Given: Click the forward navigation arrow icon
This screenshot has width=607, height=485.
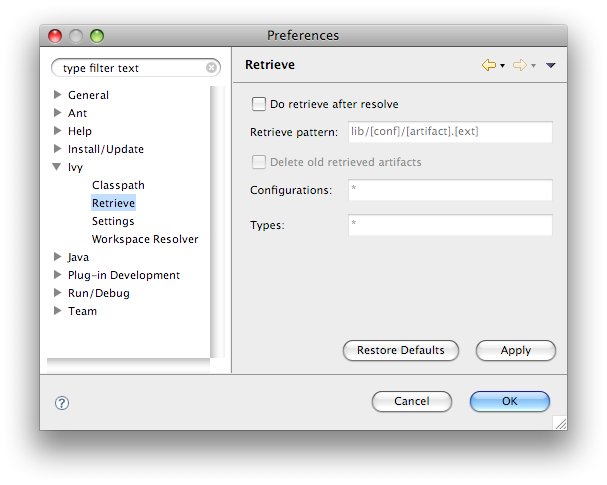Looking at the screenshot, I should coord(519,65).
